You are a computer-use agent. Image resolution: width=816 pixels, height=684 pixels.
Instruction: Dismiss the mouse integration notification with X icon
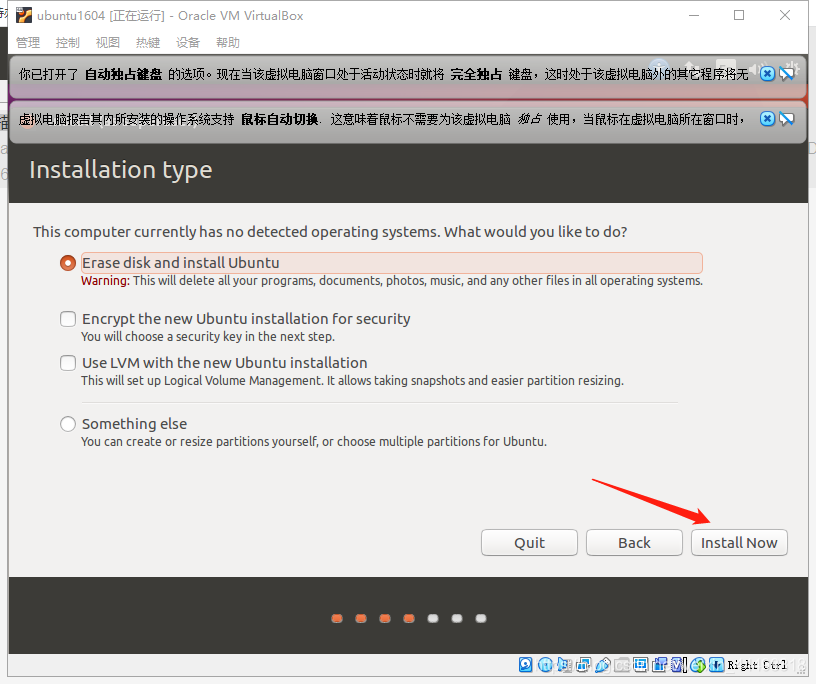767,119
